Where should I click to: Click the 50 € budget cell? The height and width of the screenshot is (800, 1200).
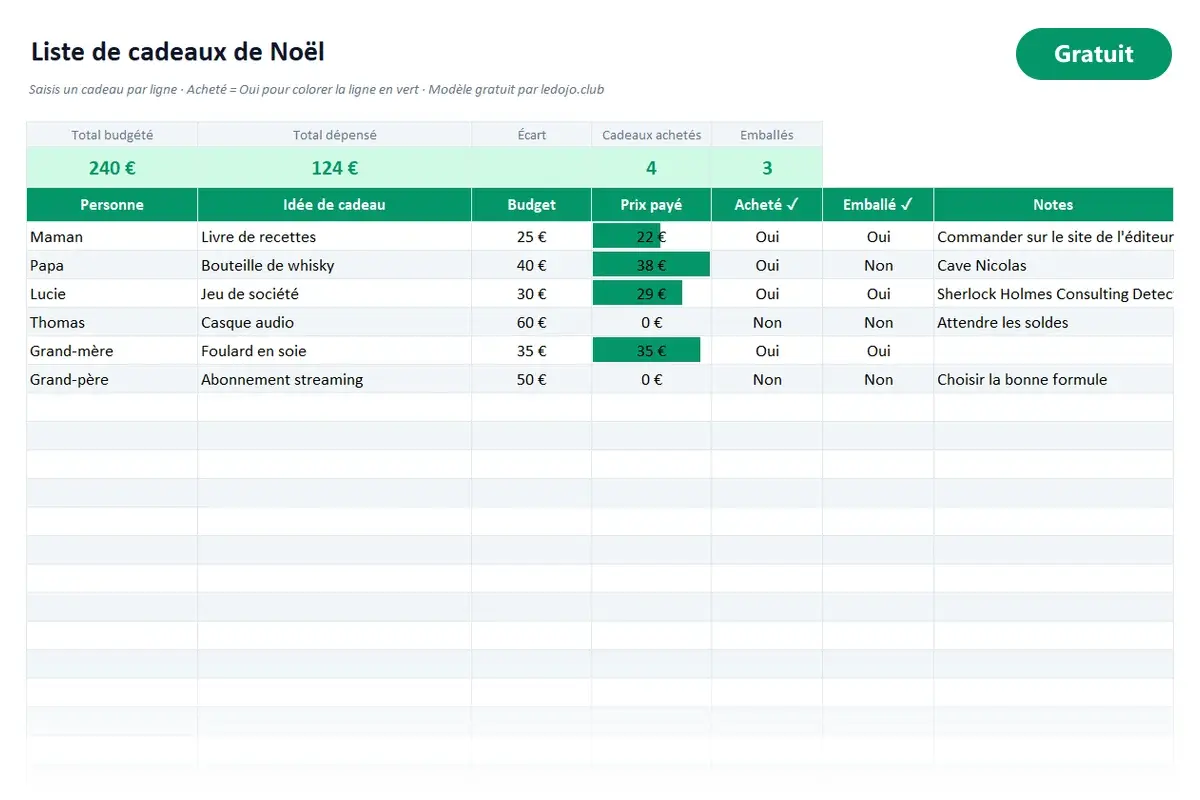tap(531, 379)
